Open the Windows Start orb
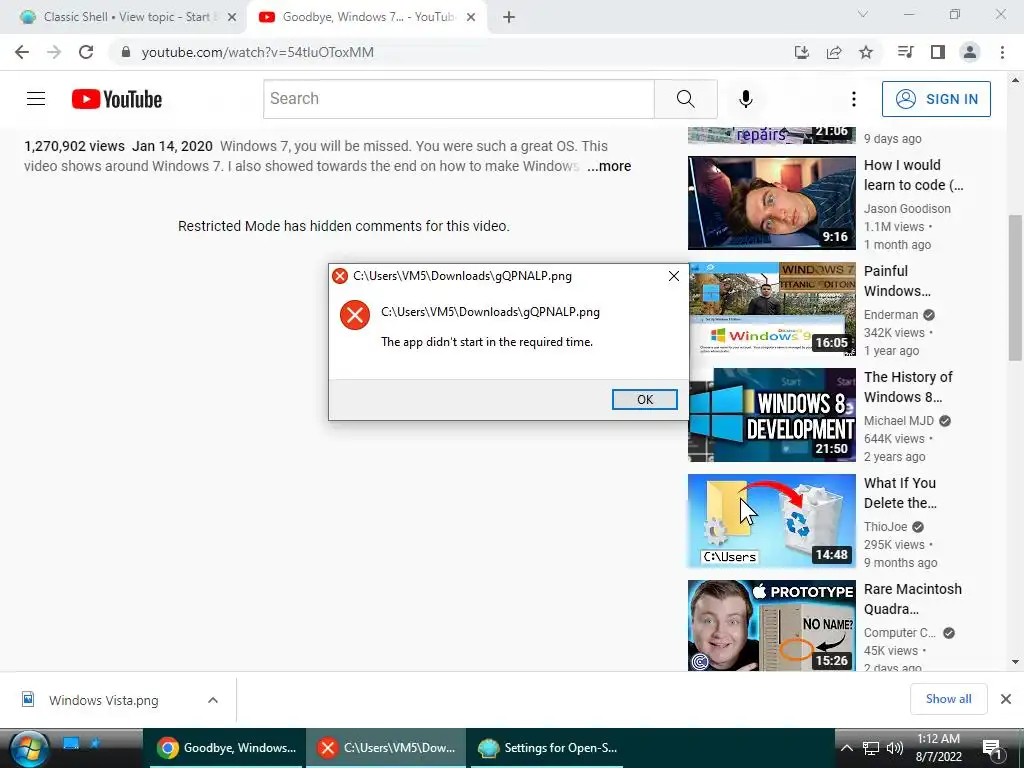 point(29,749)
